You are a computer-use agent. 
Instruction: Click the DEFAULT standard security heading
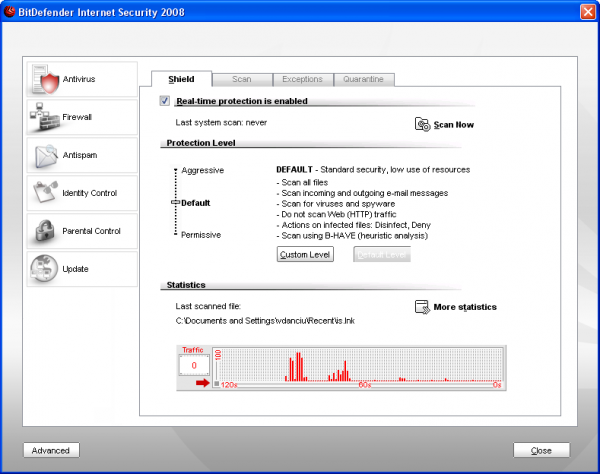tap(373, 169)
